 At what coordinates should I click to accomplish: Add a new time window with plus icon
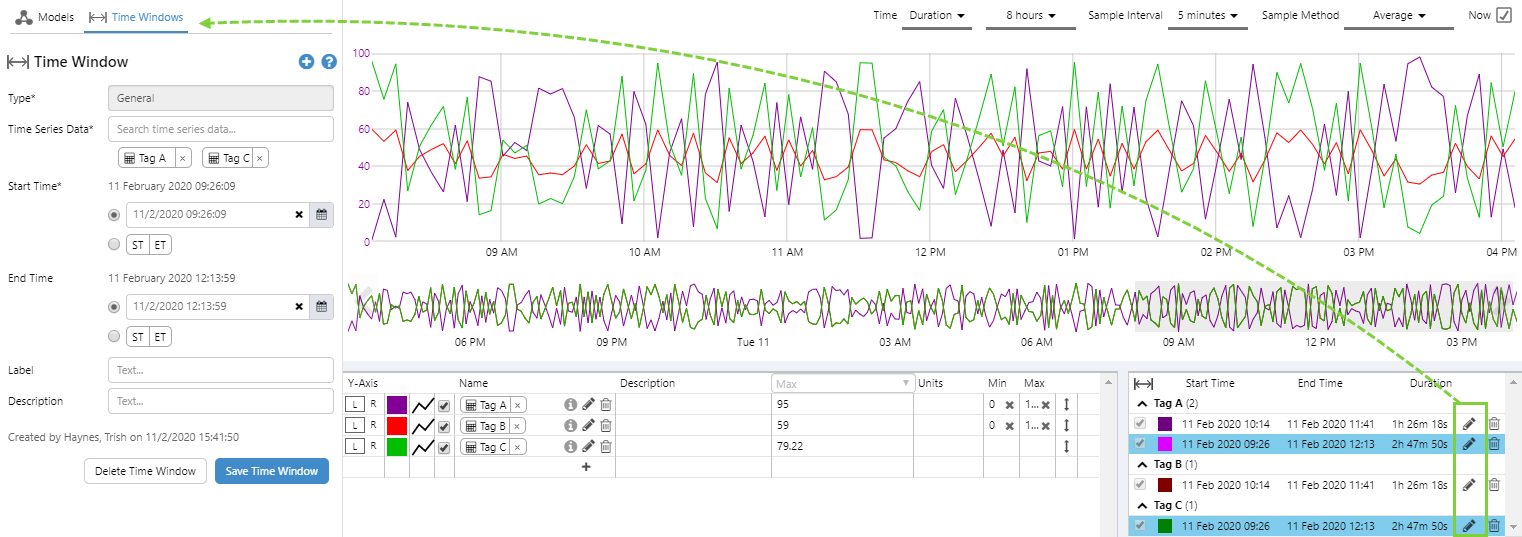pyautogui.click(x=306, y=62)
